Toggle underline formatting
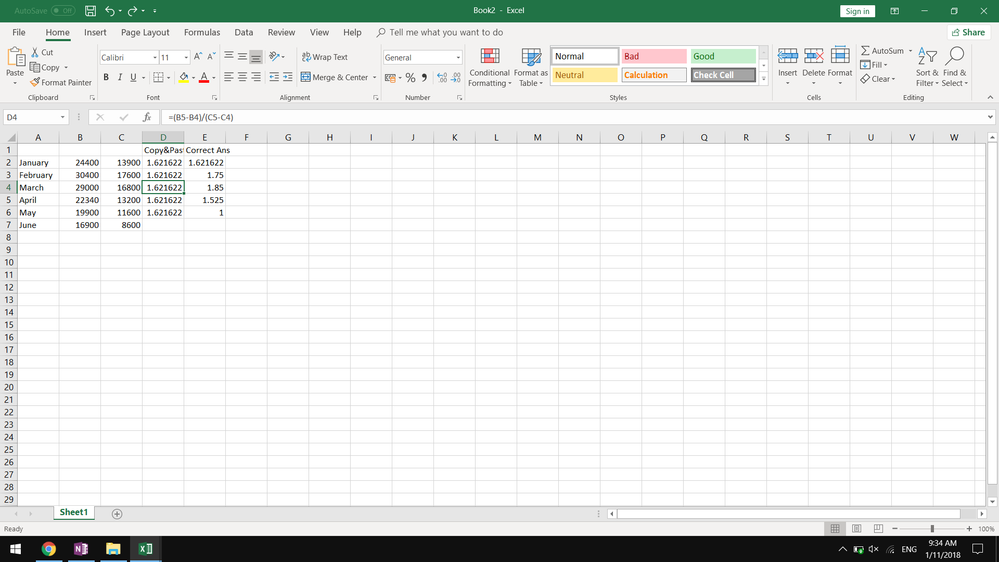Screen dimensions: 999x562 tap(133, 77)
